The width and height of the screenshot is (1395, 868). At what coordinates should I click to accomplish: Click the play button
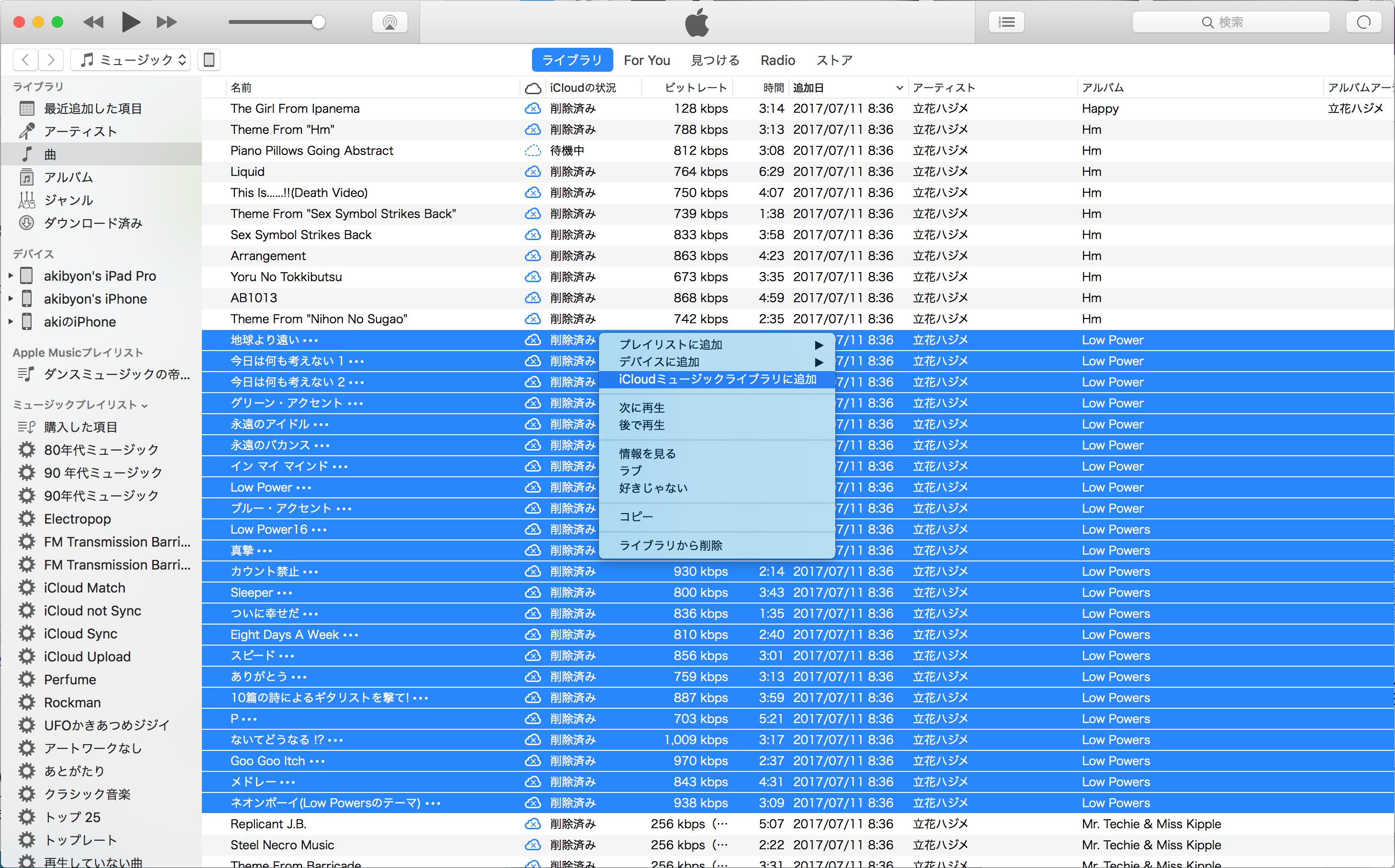point(131,22)
